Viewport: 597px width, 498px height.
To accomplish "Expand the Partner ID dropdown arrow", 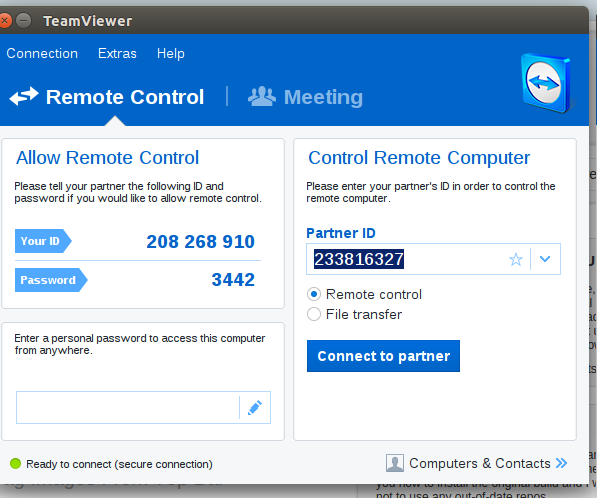I will click(545, 259).
